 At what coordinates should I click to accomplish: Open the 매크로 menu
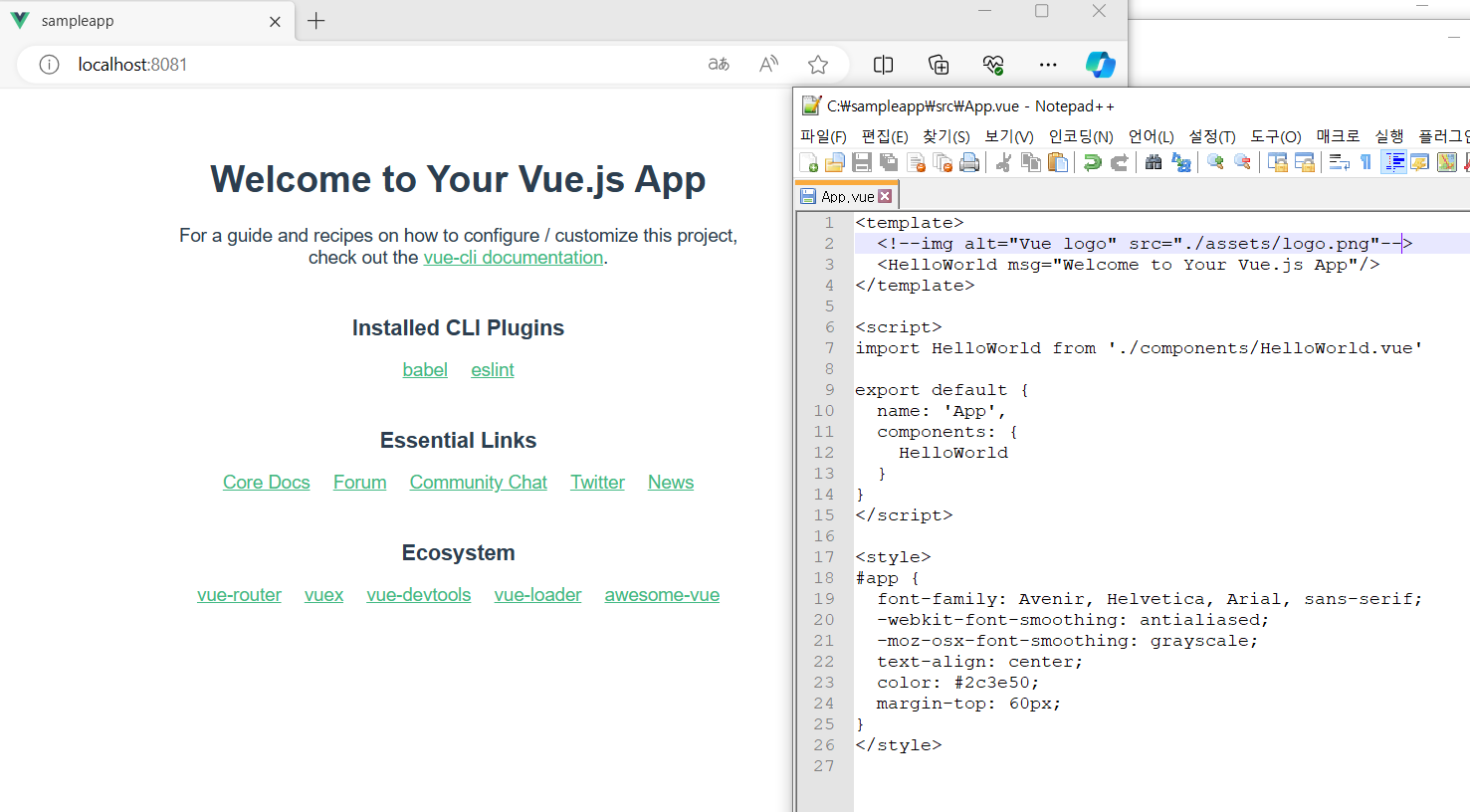tap(1338, 136)
